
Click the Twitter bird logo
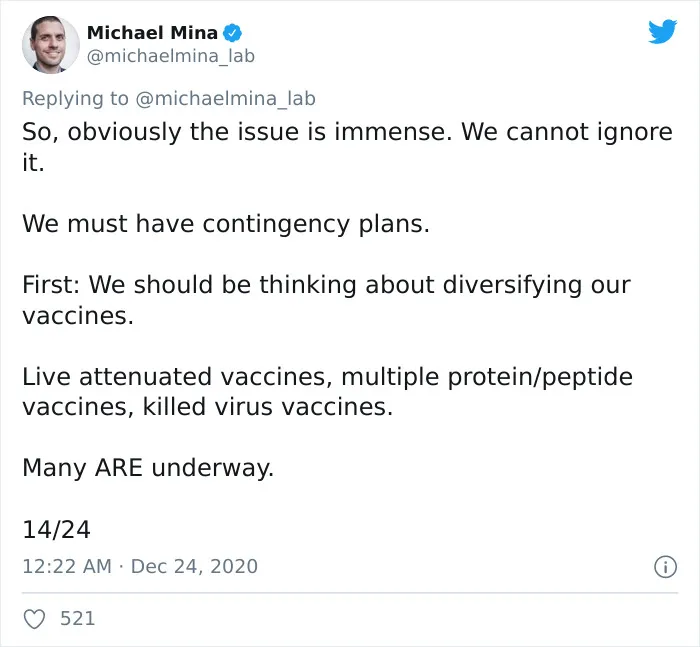(662, 31)
